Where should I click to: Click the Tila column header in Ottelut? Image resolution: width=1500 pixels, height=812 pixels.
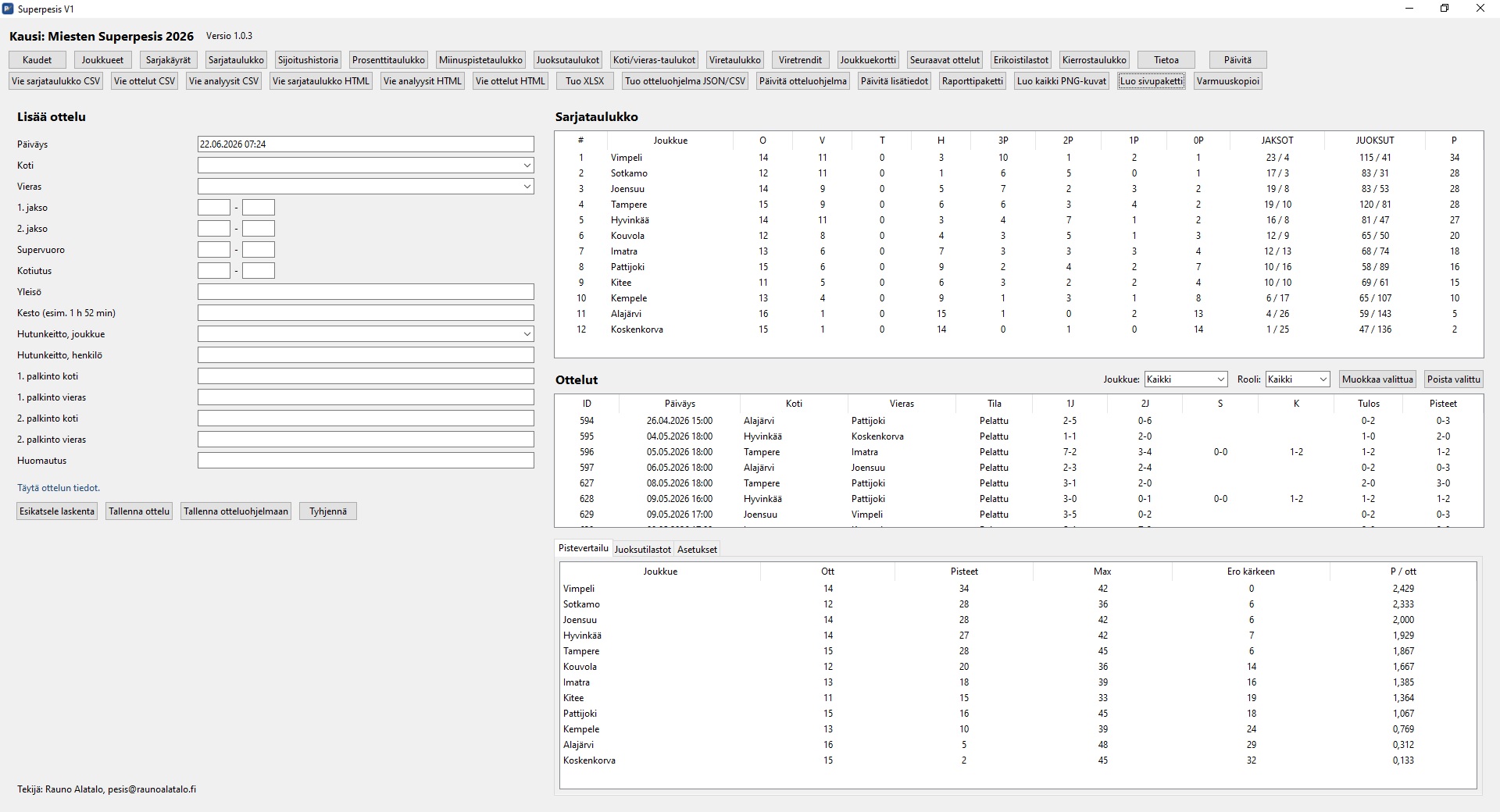[x=994, y=404]
